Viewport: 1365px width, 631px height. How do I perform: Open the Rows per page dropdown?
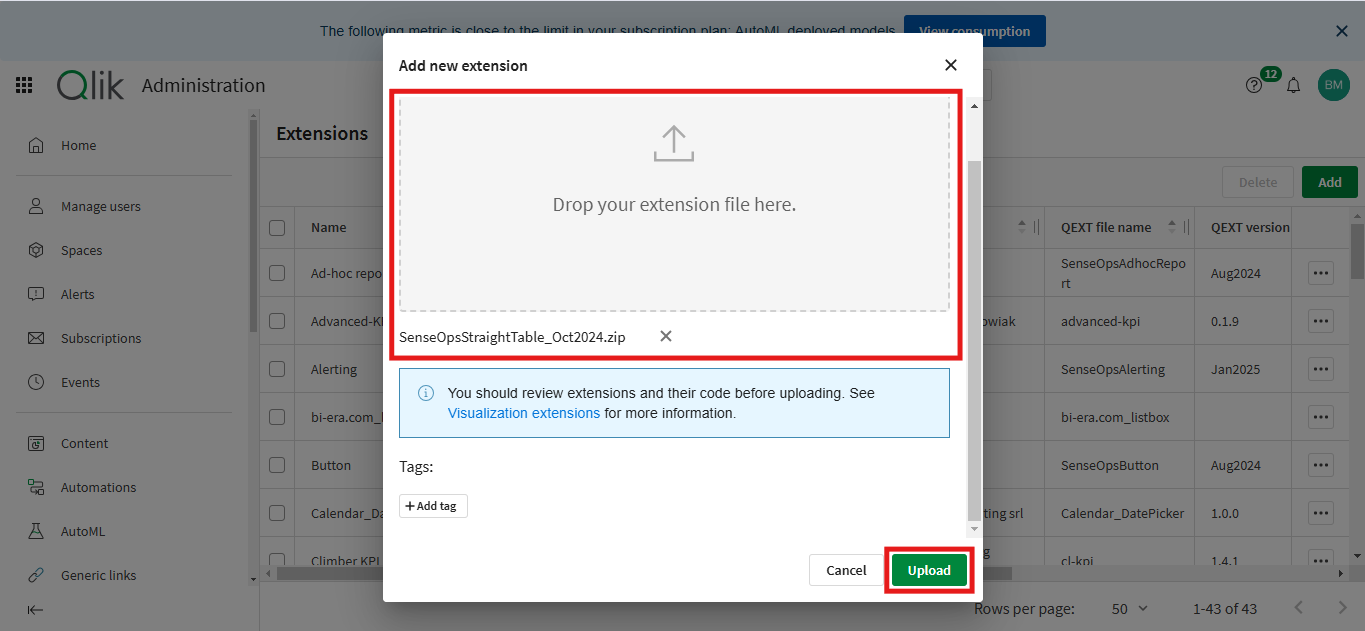1129,608
